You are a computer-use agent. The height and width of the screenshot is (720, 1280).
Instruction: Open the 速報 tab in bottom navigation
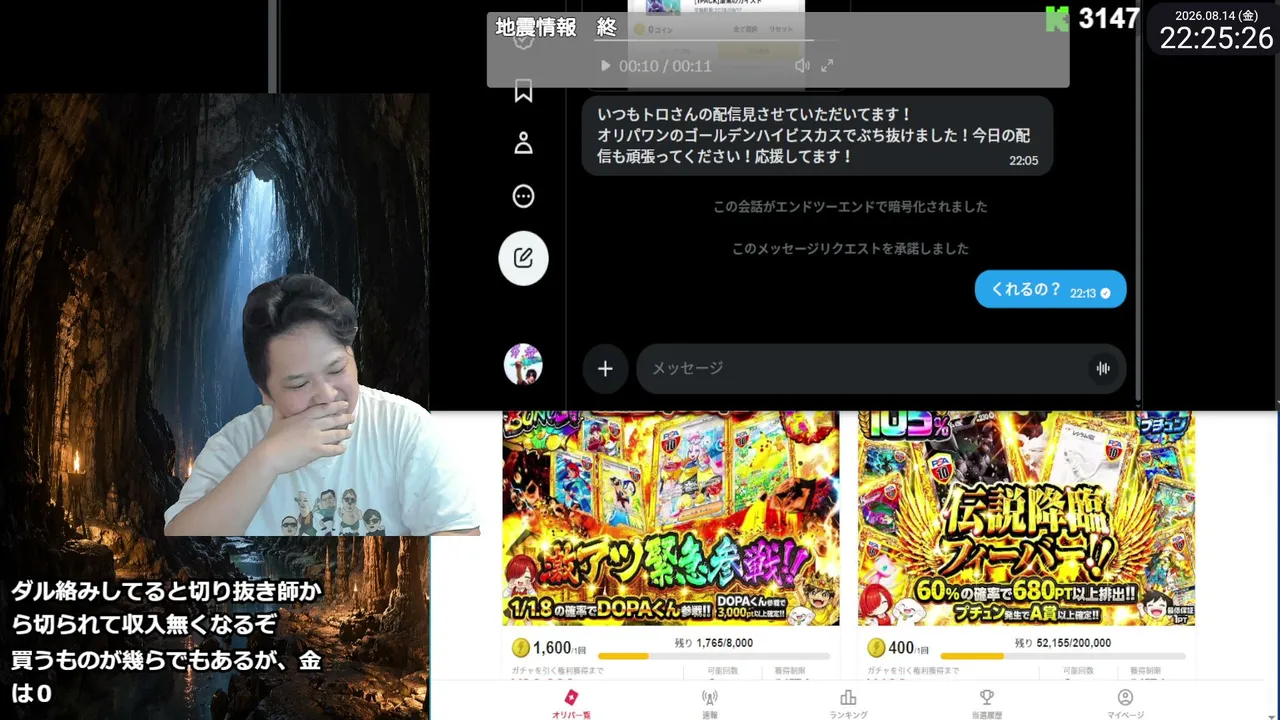[709, 704]
